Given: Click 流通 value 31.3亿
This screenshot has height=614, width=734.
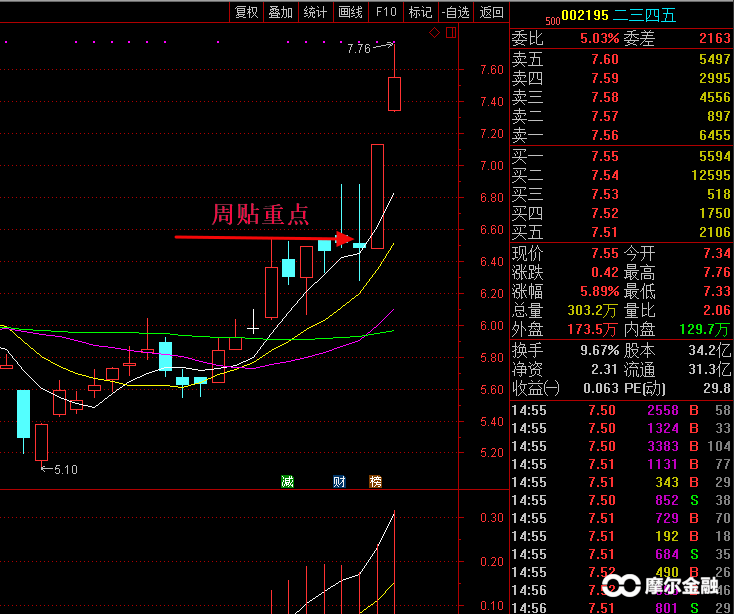Looking at the screenshot, I should (x=710, y=369).
